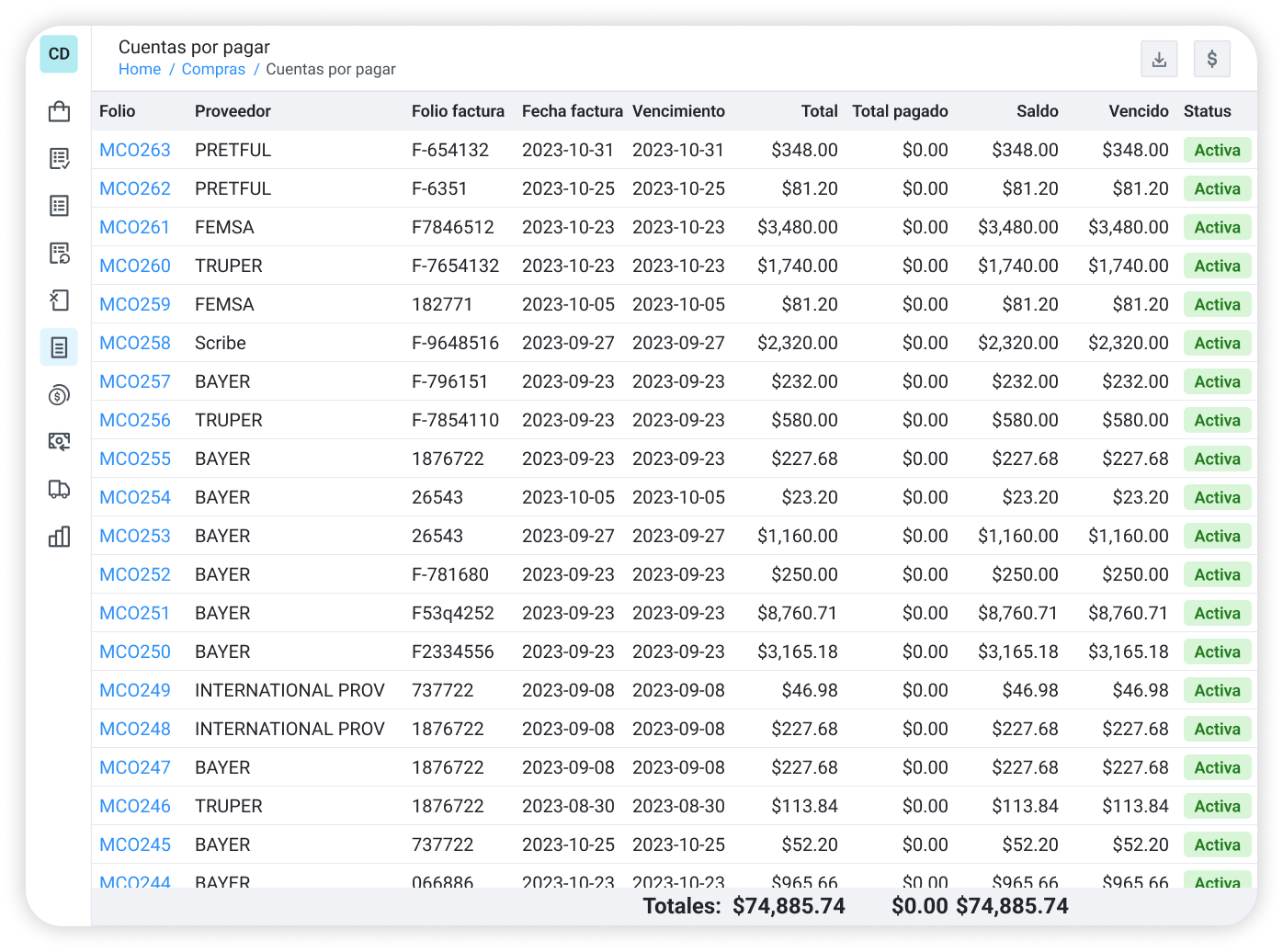
Task: Go to Home in the breadcrumb
Action: (140, 70)
